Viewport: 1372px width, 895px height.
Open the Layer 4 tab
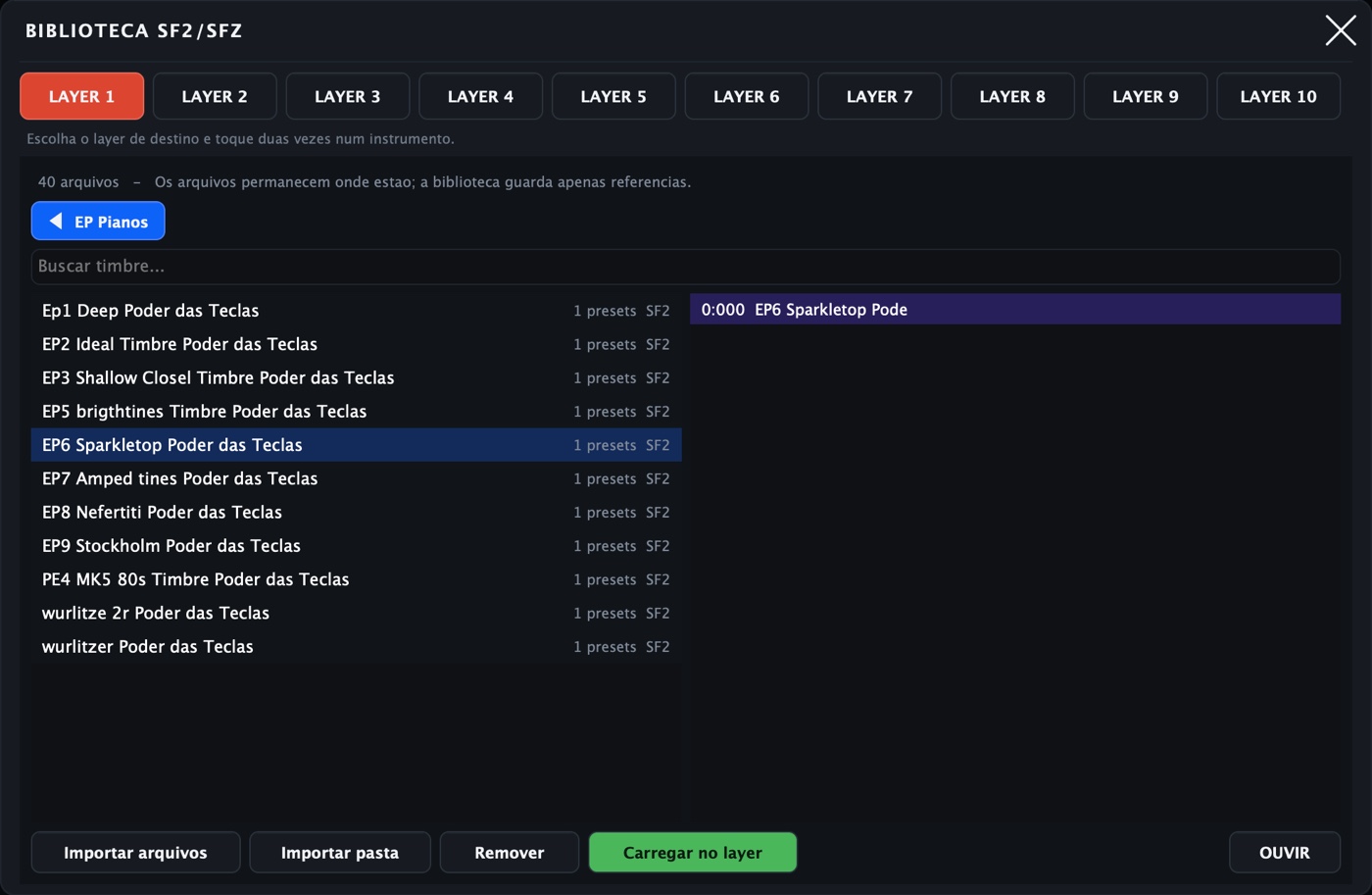(x=480, y=96)
